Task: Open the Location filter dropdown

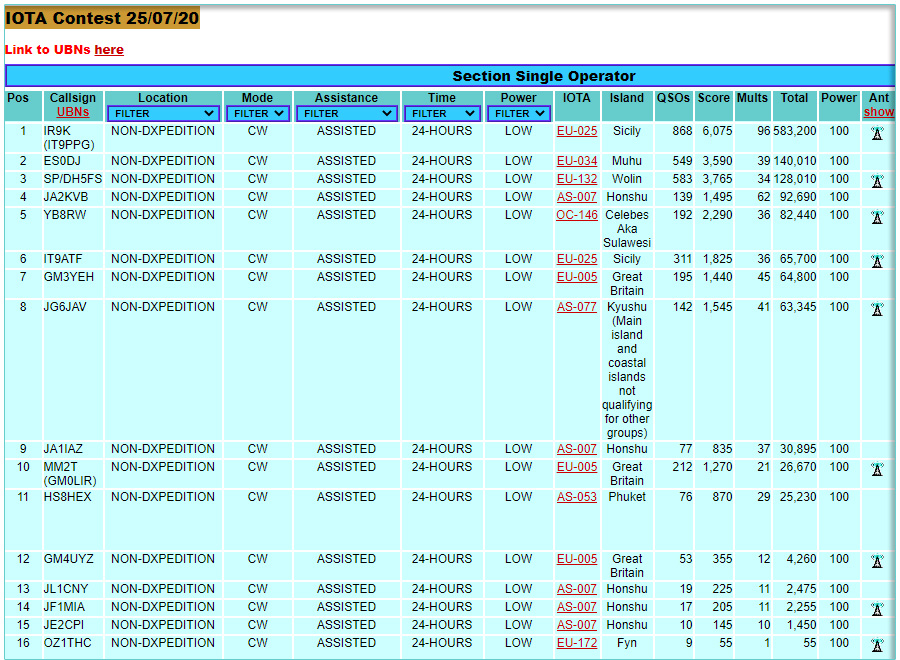Action: coord(163,114)
